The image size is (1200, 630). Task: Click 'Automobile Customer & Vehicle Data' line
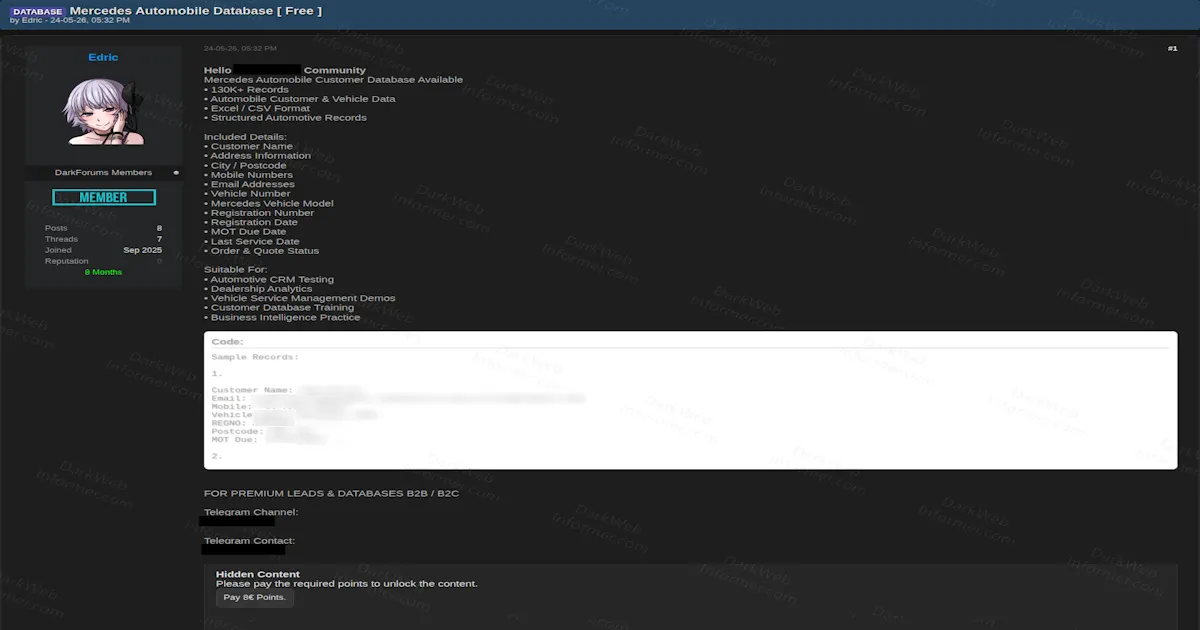300,99
